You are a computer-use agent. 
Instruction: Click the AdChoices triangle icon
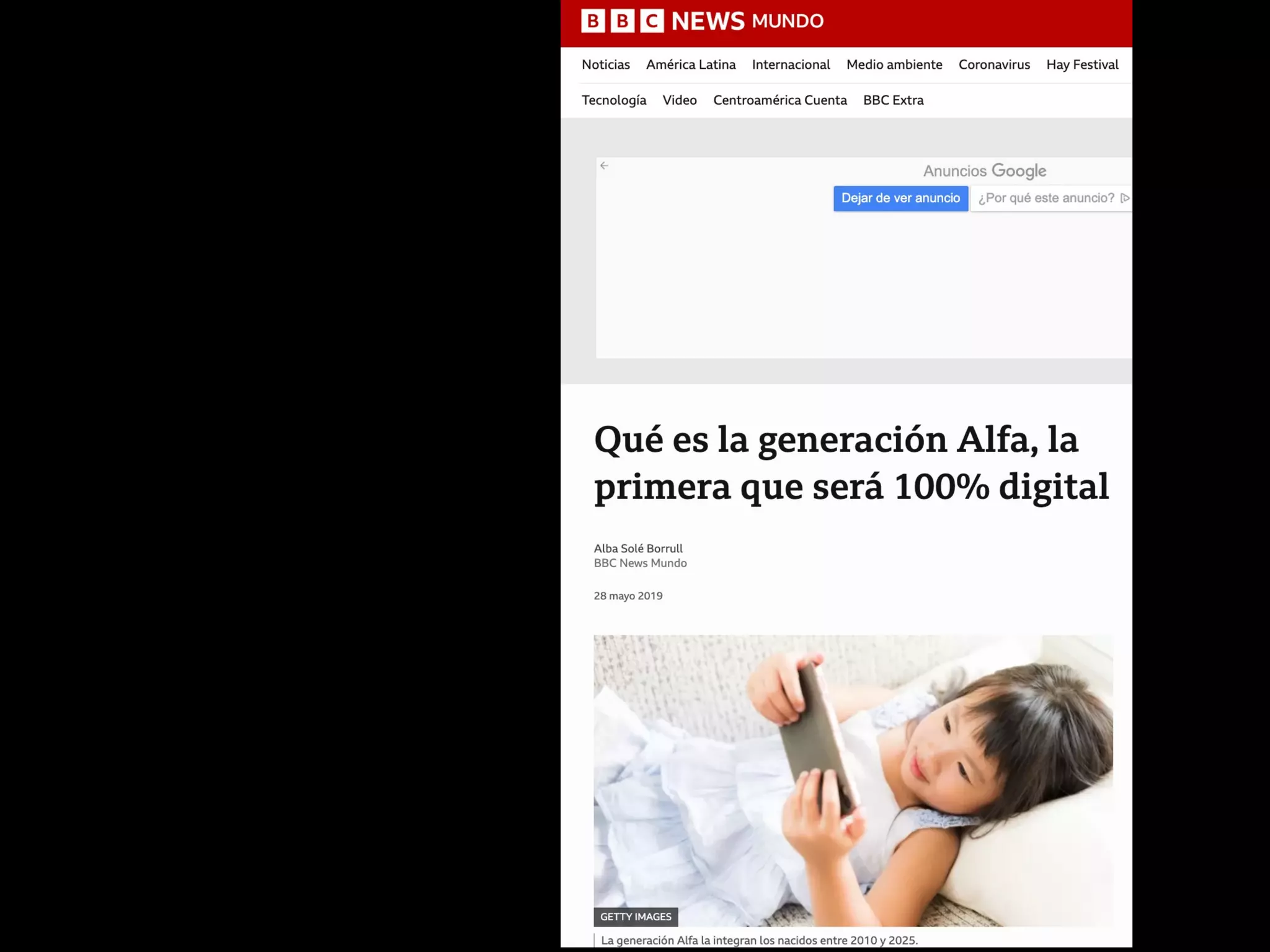coord(1125,198)
